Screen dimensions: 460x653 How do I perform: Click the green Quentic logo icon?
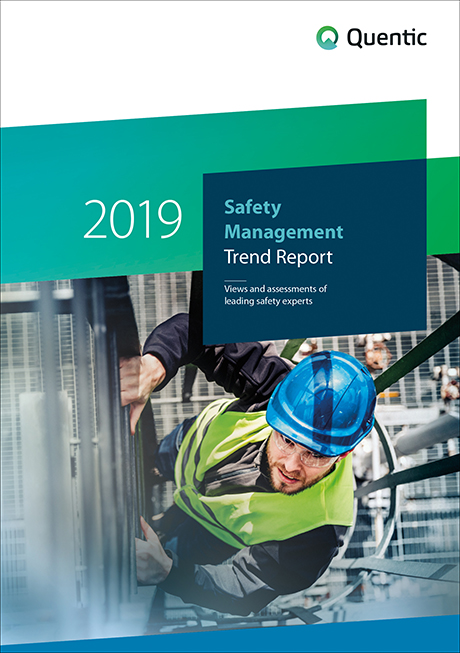tap(327, 38)
